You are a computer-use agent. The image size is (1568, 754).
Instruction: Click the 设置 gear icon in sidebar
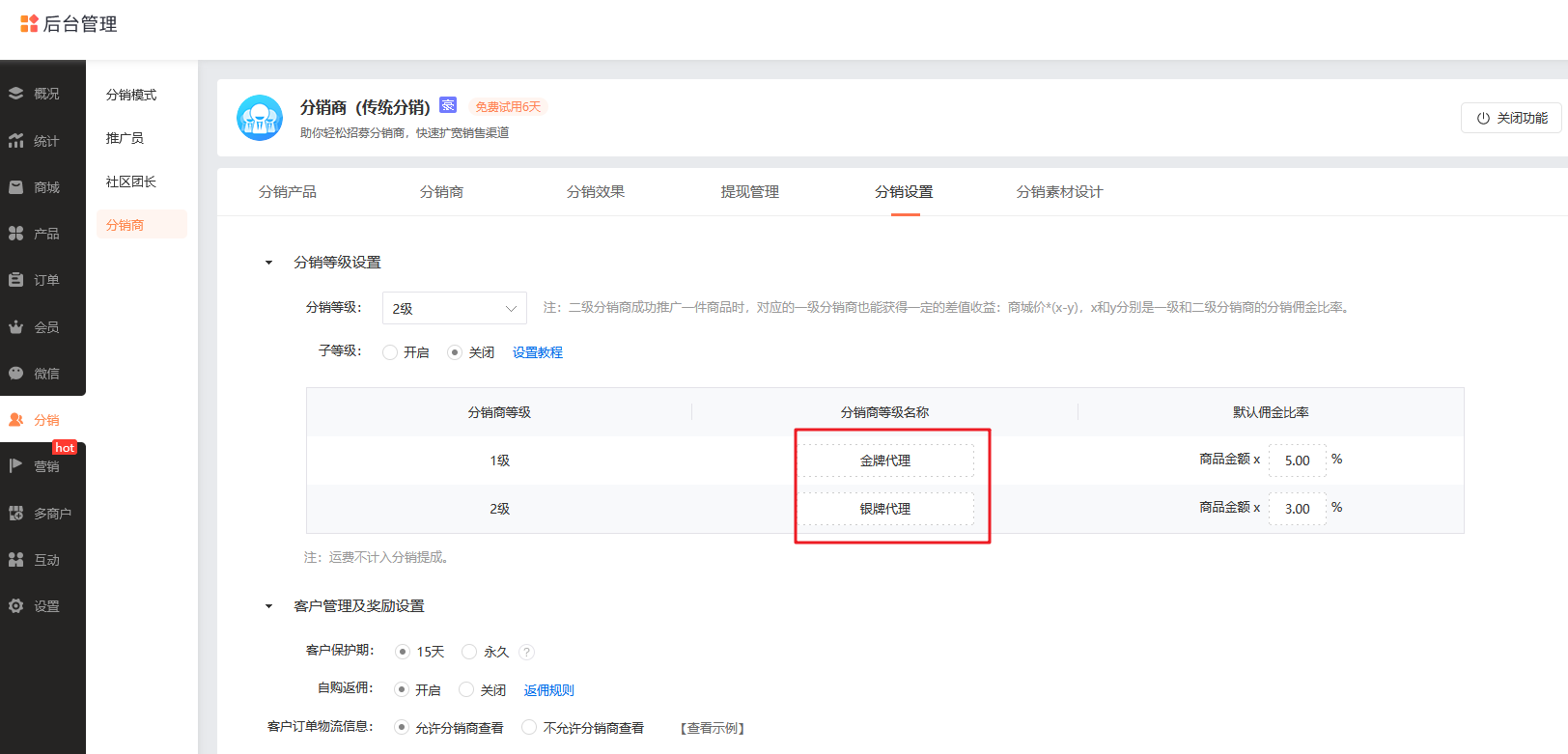[16, 606]
